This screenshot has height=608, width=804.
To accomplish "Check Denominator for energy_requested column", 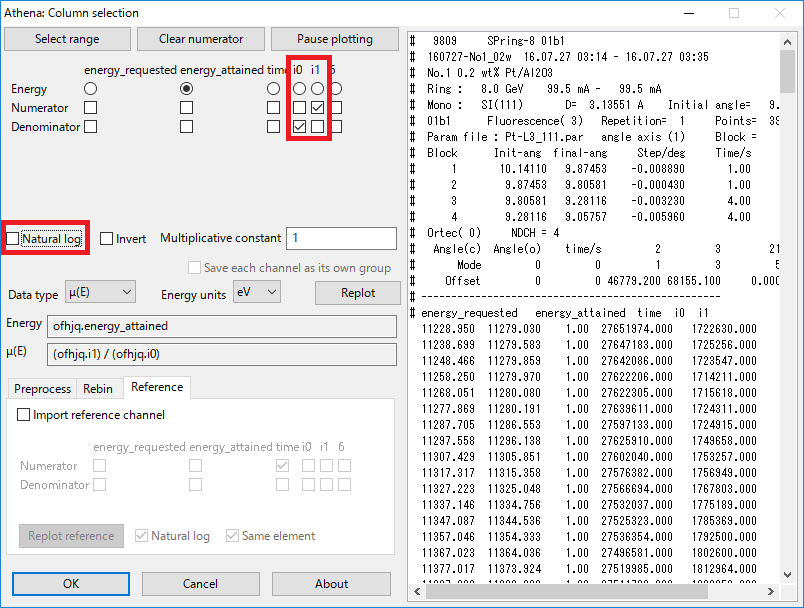I will point(90,127).
